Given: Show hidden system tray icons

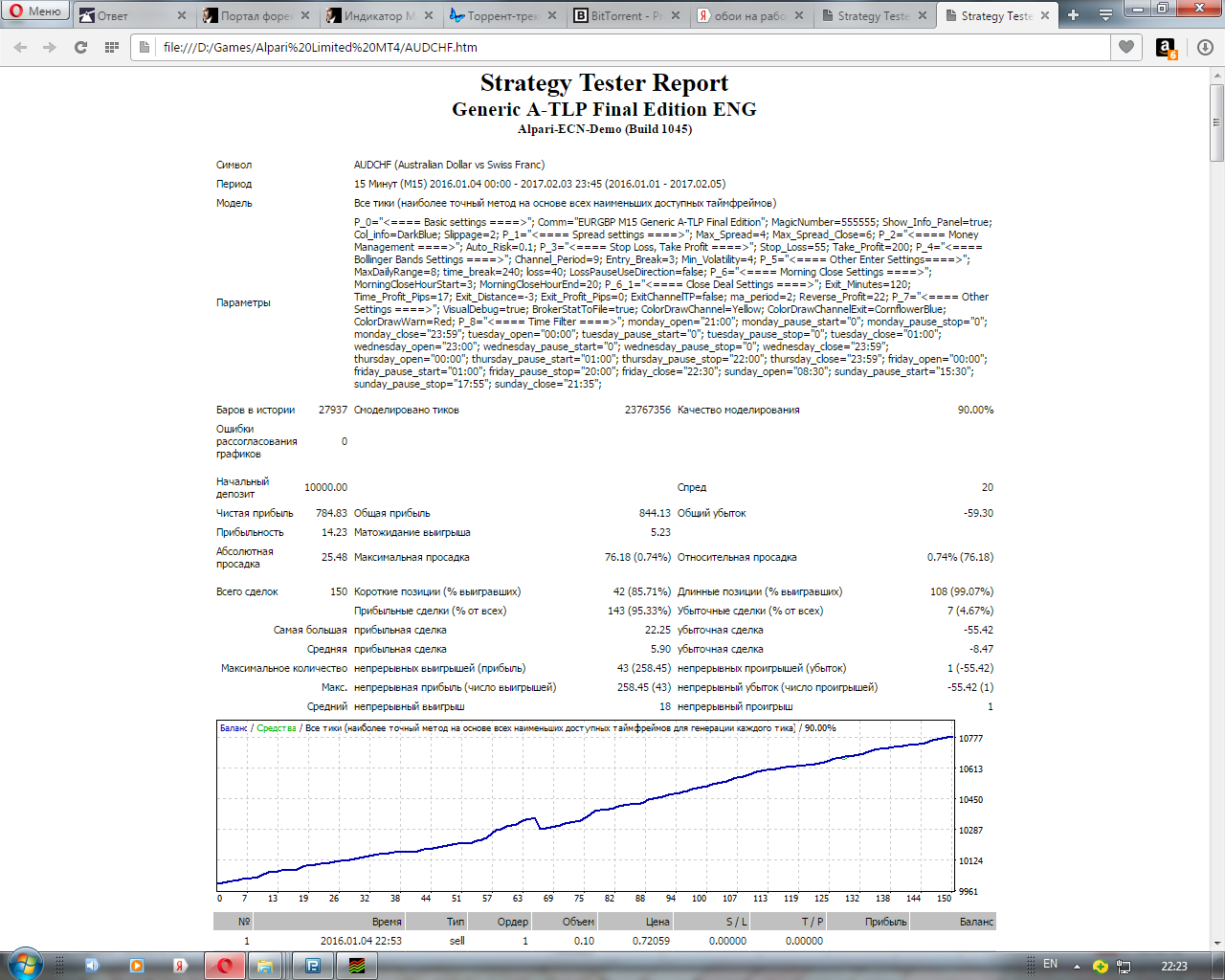Looking at the screenshot, I should [1078, 967].
